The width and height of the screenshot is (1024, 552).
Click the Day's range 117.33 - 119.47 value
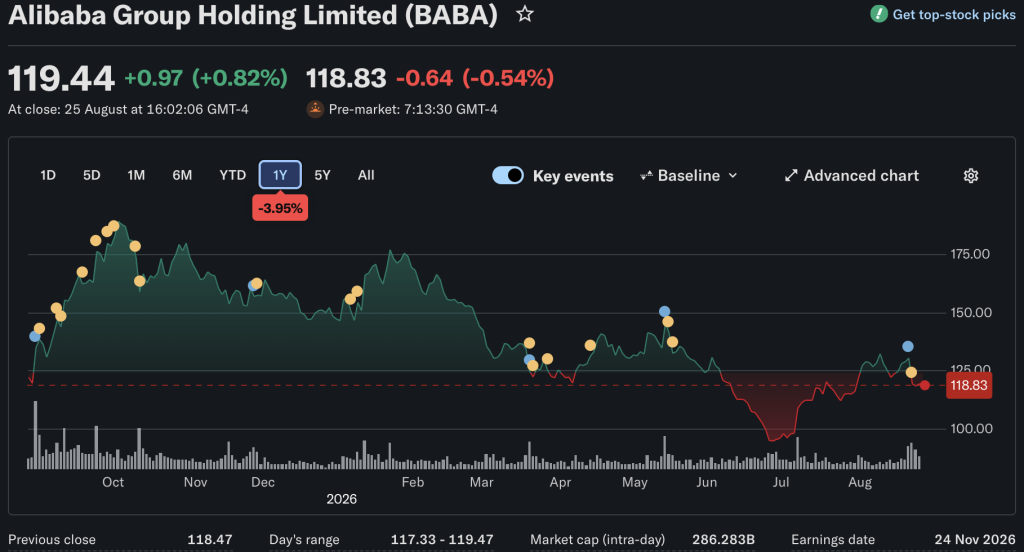point(442,540)
